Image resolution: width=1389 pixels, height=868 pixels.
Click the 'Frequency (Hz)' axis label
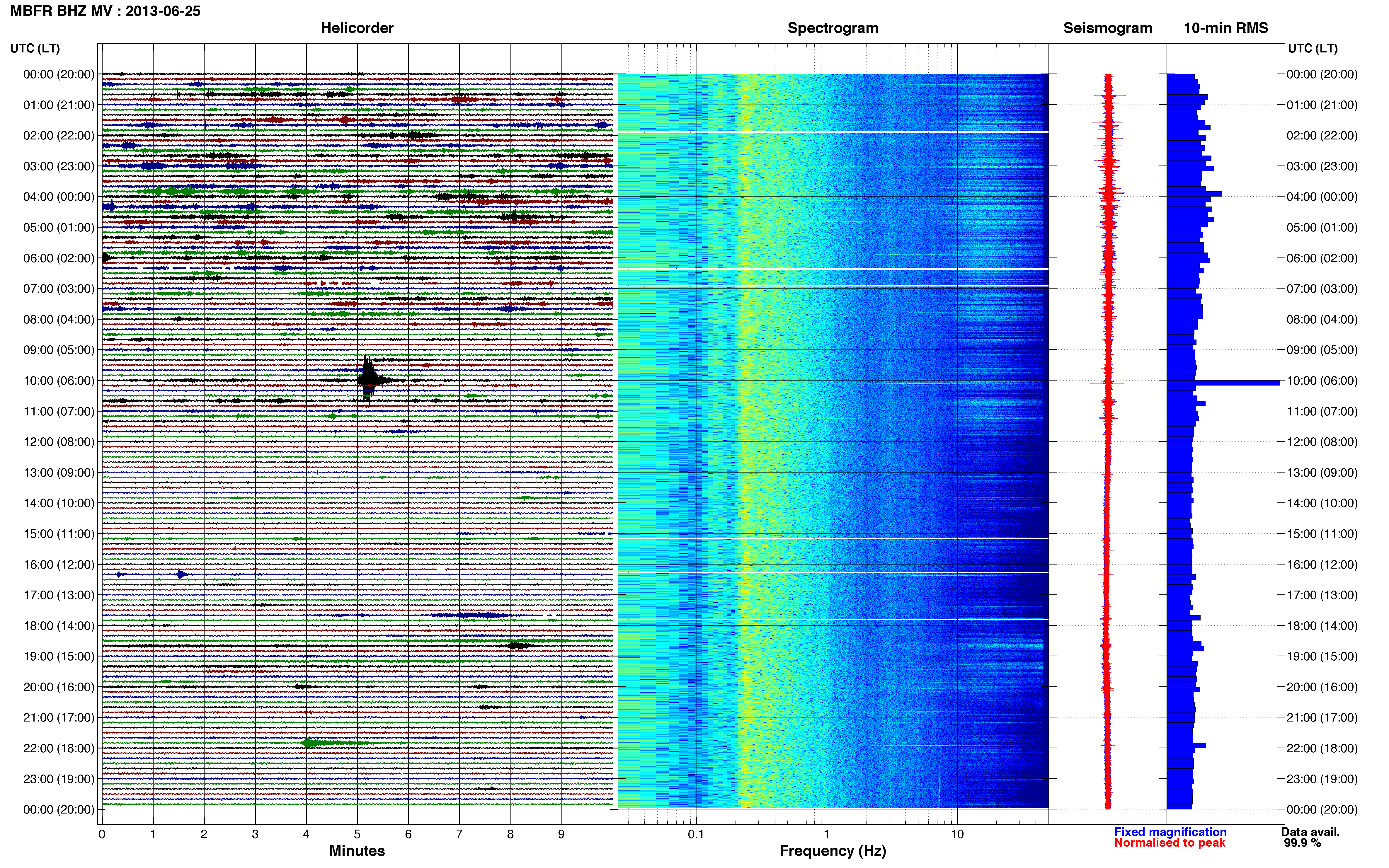[833, 851]
